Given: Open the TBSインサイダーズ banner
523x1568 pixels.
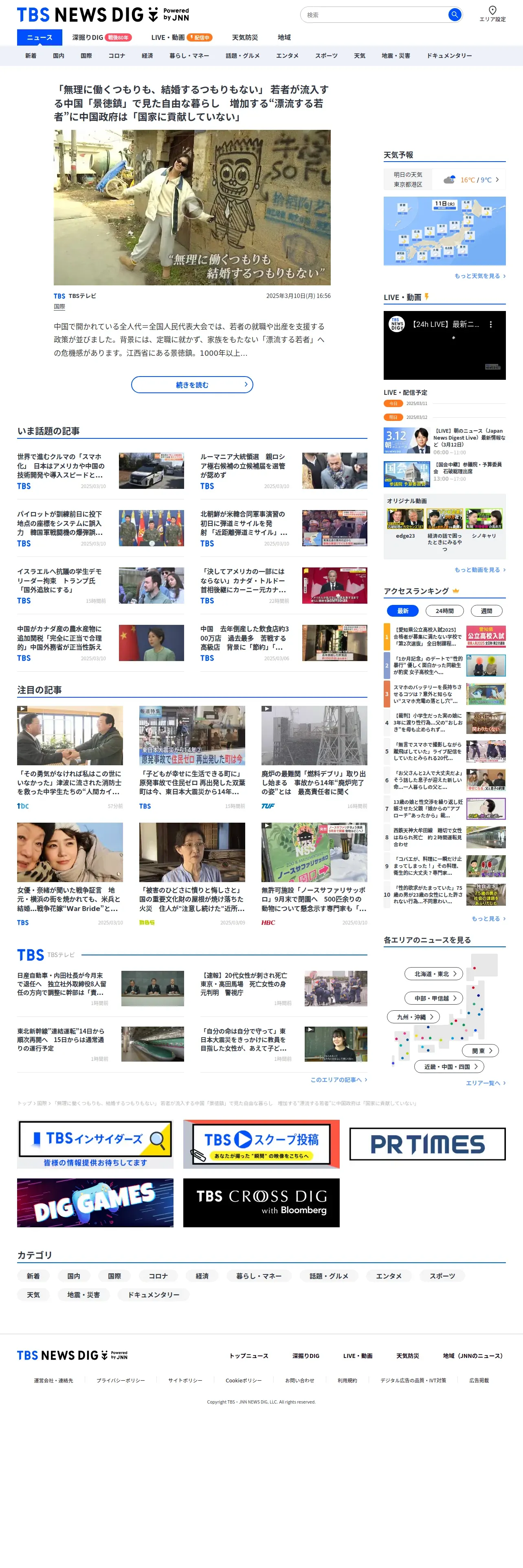Looking at the screenshot, I should click(x=95, y=1144).
